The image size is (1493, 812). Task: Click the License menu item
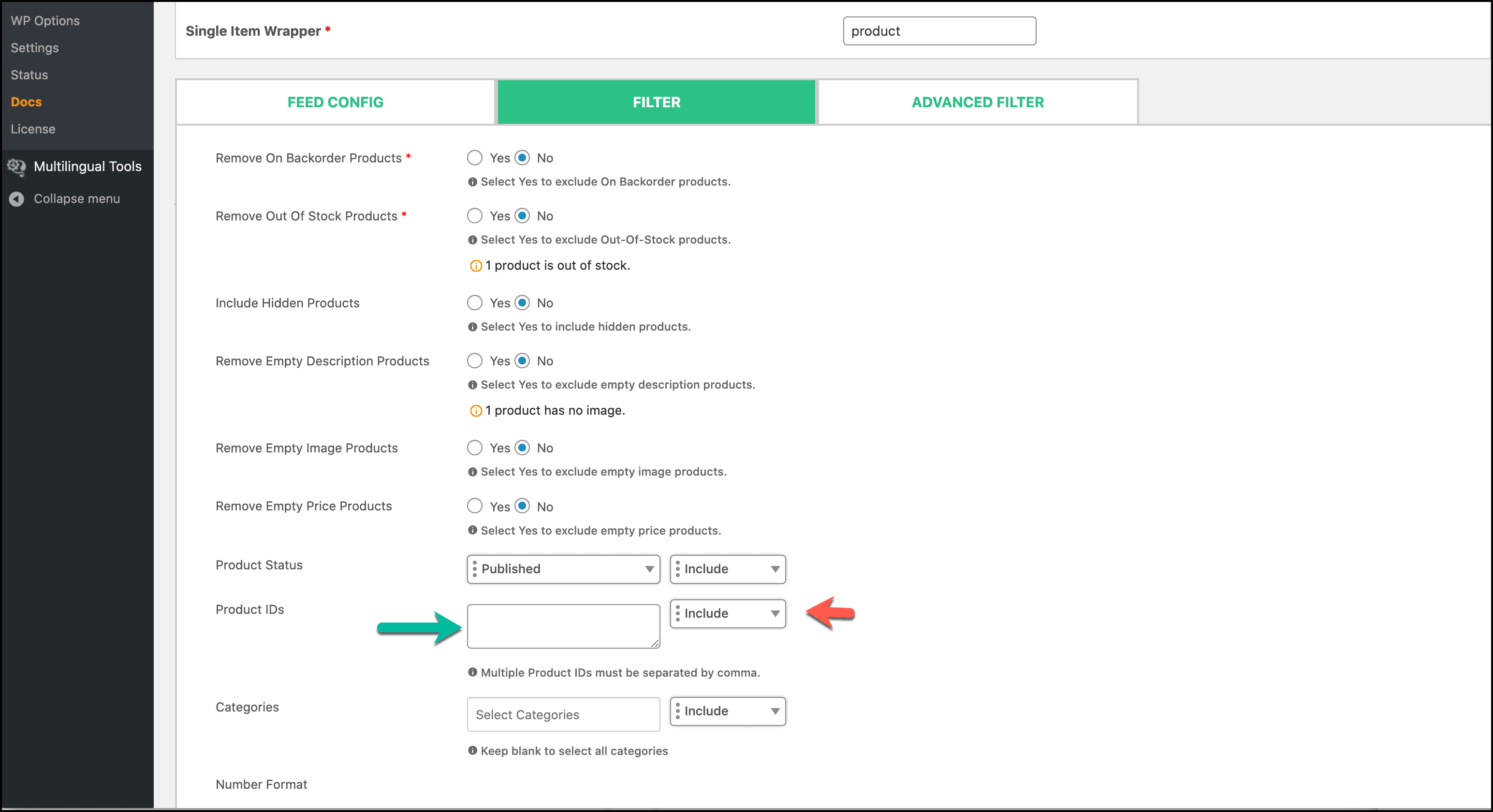click(32, 128)
